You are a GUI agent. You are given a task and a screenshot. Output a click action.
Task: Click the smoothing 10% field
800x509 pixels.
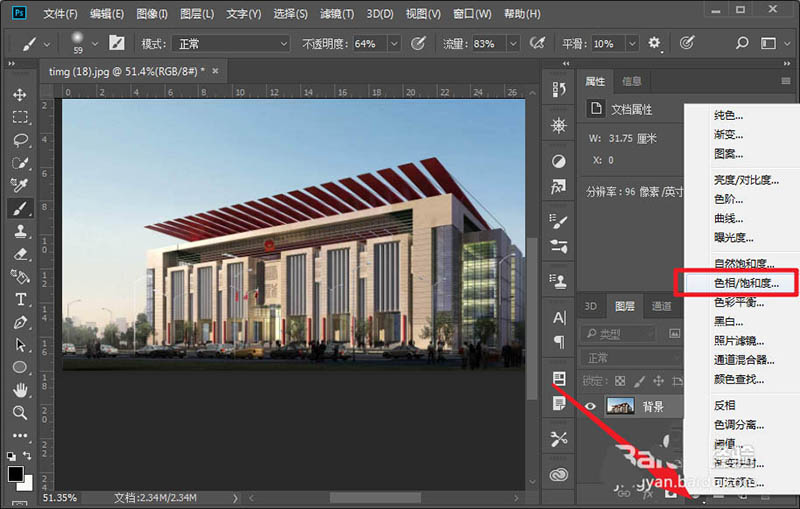click(608, 44)
